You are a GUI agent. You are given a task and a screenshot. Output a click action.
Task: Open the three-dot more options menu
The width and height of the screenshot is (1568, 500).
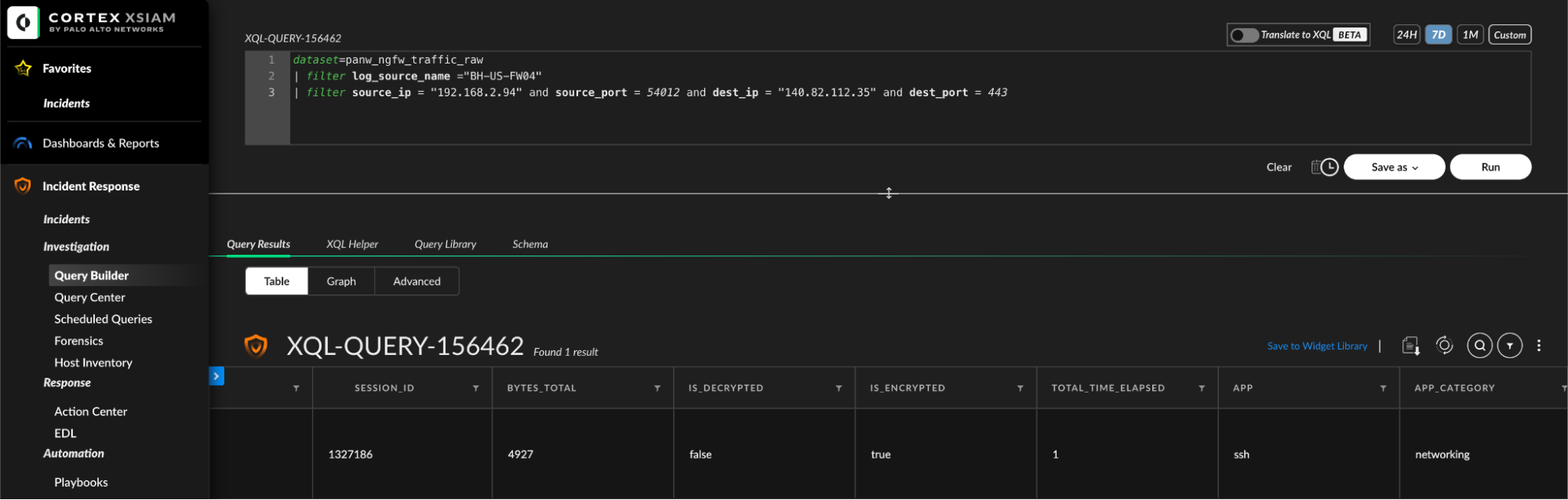[1539, 346]
